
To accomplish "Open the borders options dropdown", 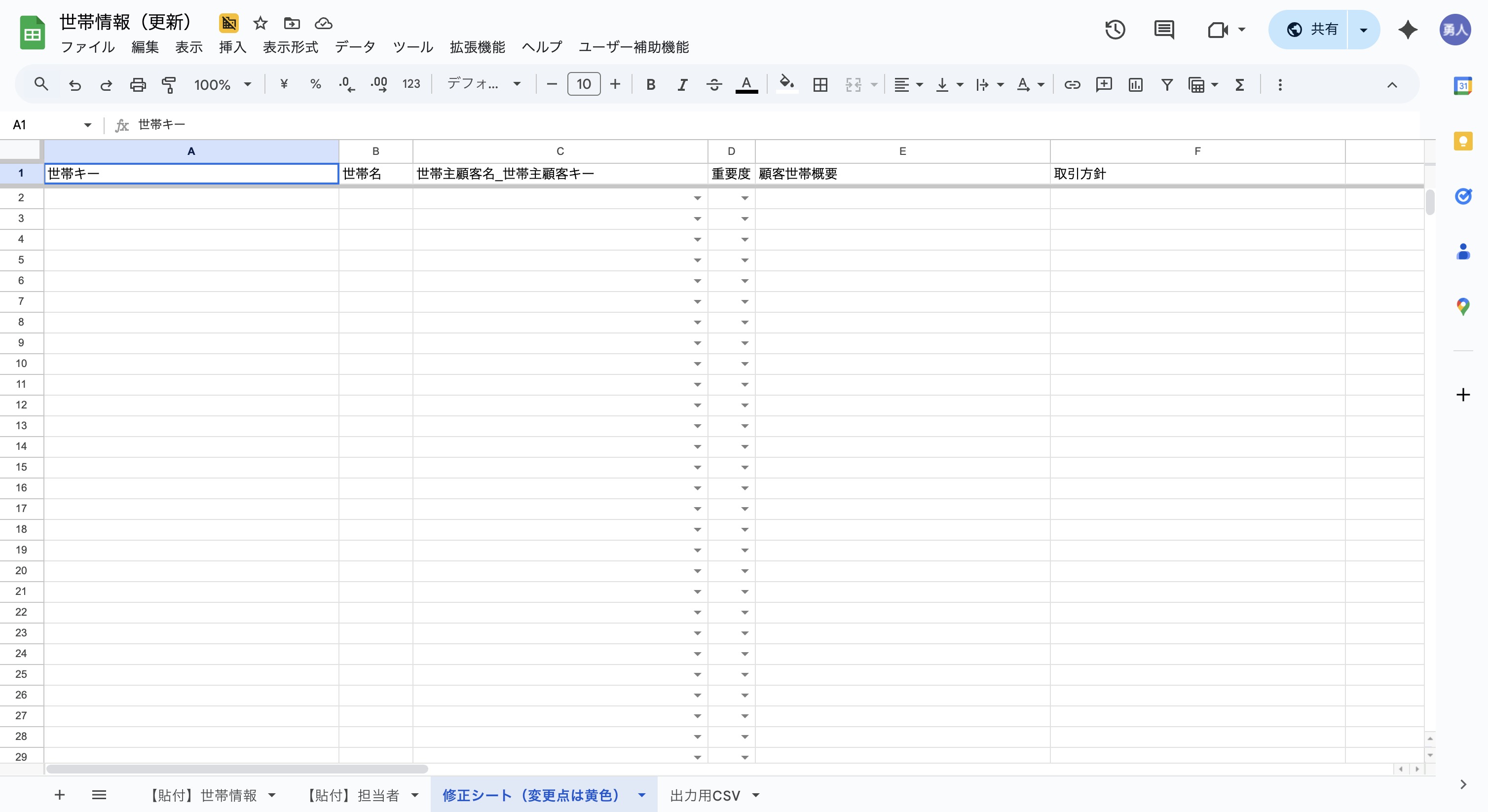I will [819, 84].
